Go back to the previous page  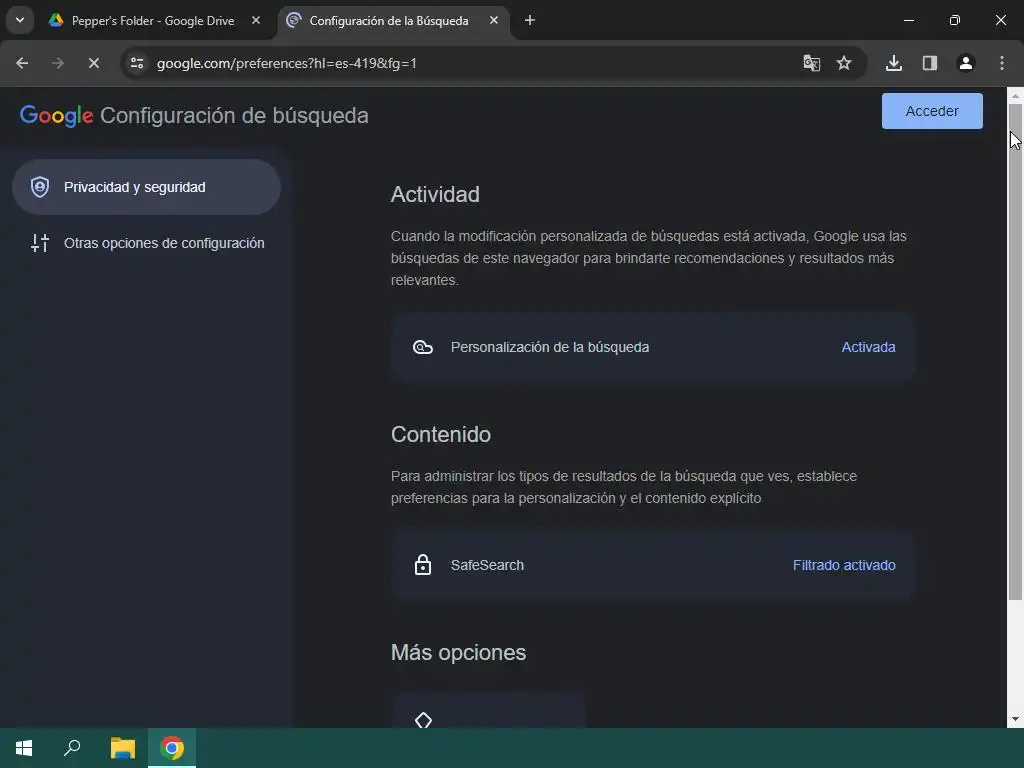[x=22, y=63]
